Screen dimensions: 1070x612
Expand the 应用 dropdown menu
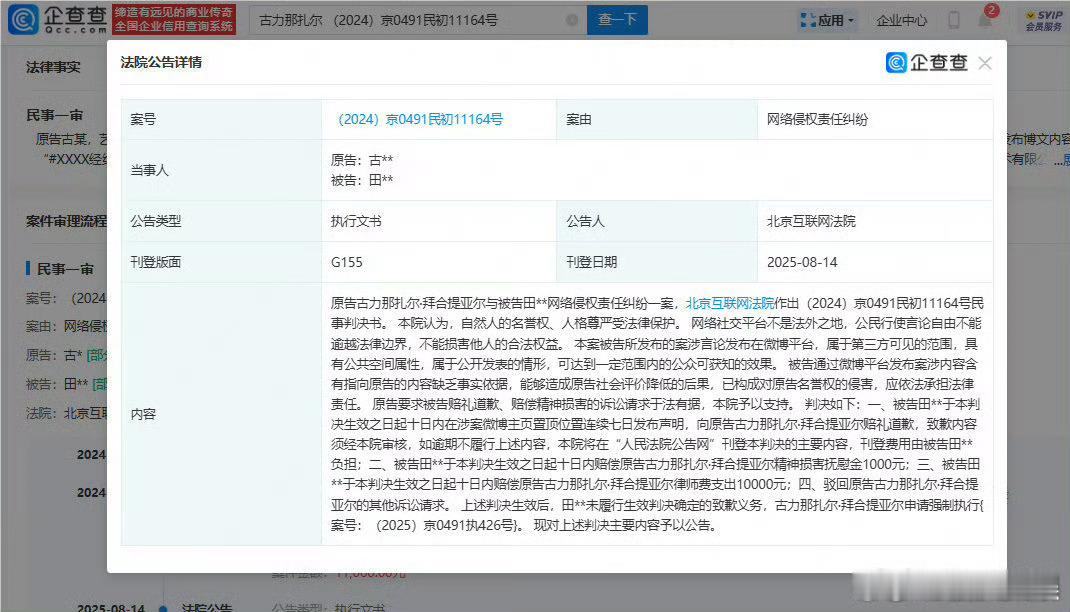point(827,20)
